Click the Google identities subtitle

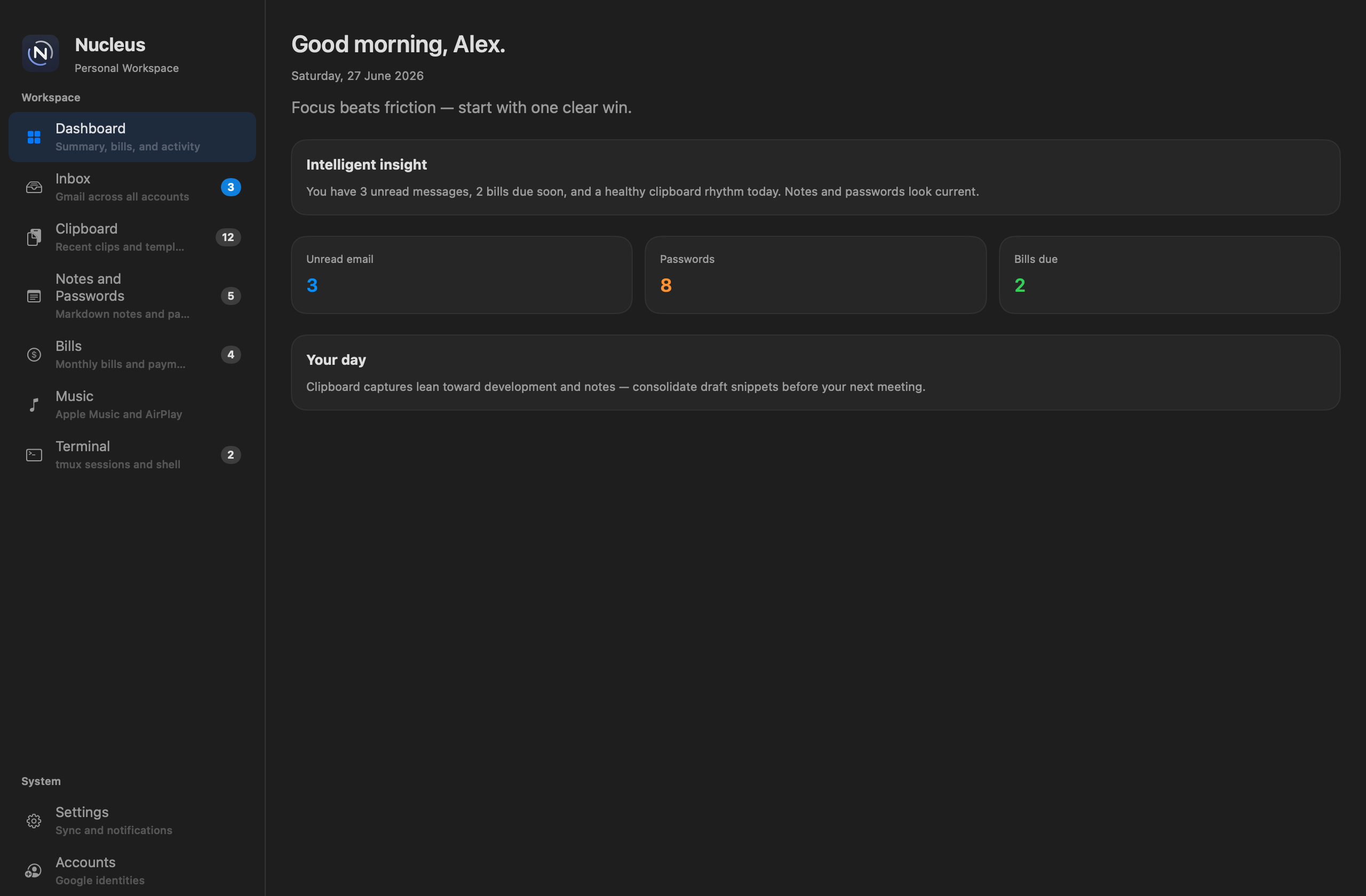(x=100, y=880)
